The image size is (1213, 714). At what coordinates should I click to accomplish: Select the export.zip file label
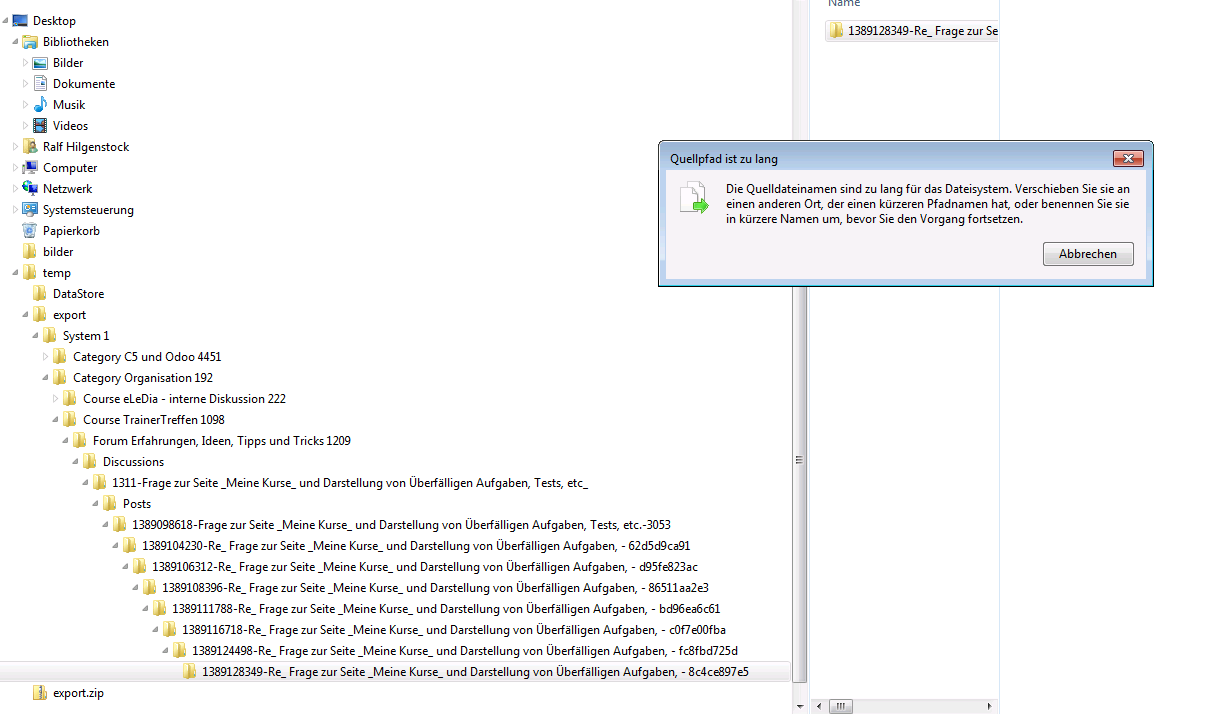78,693
